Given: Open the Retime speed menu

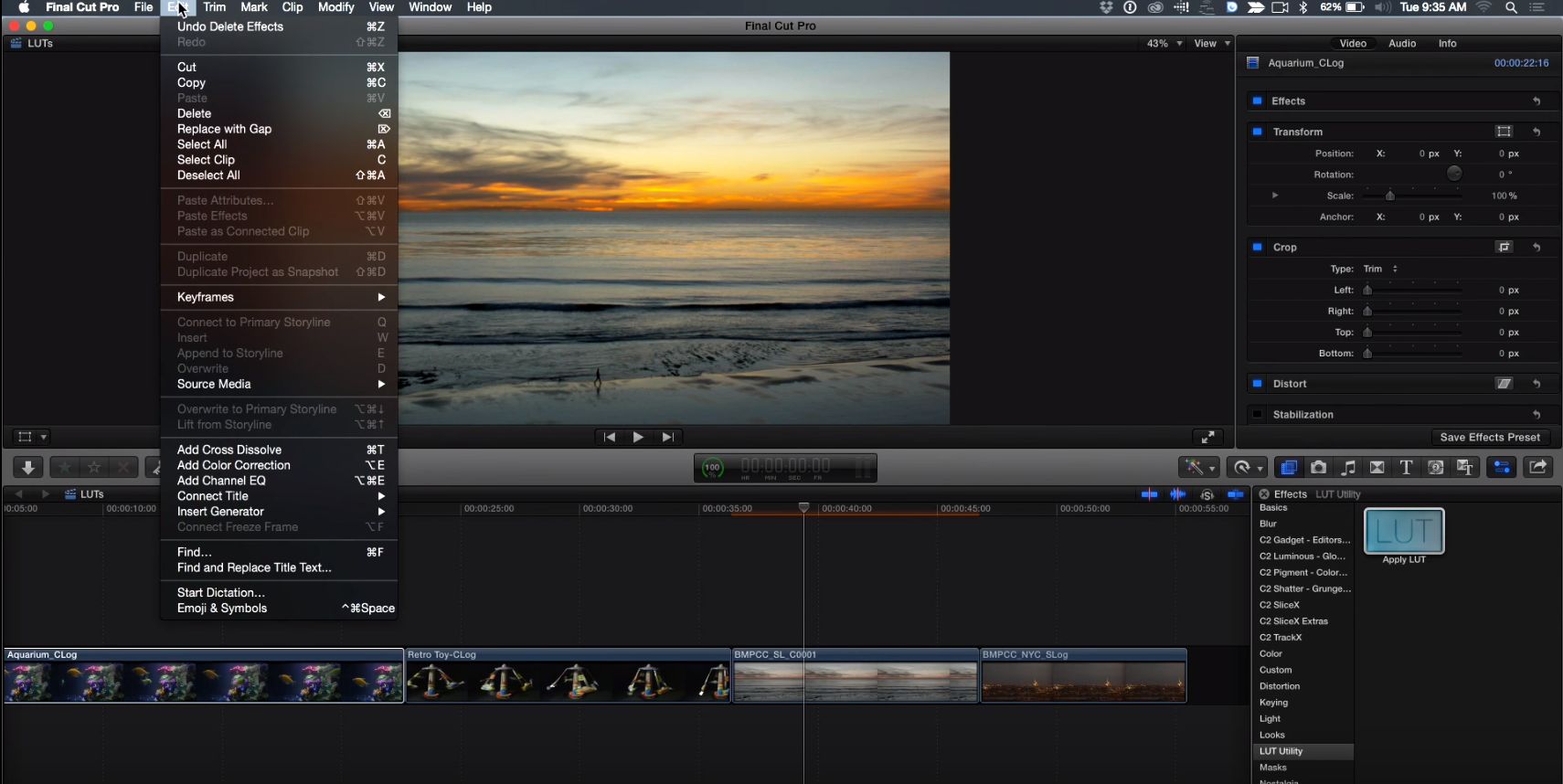Looking at the screenshot, I should 1247,467.
